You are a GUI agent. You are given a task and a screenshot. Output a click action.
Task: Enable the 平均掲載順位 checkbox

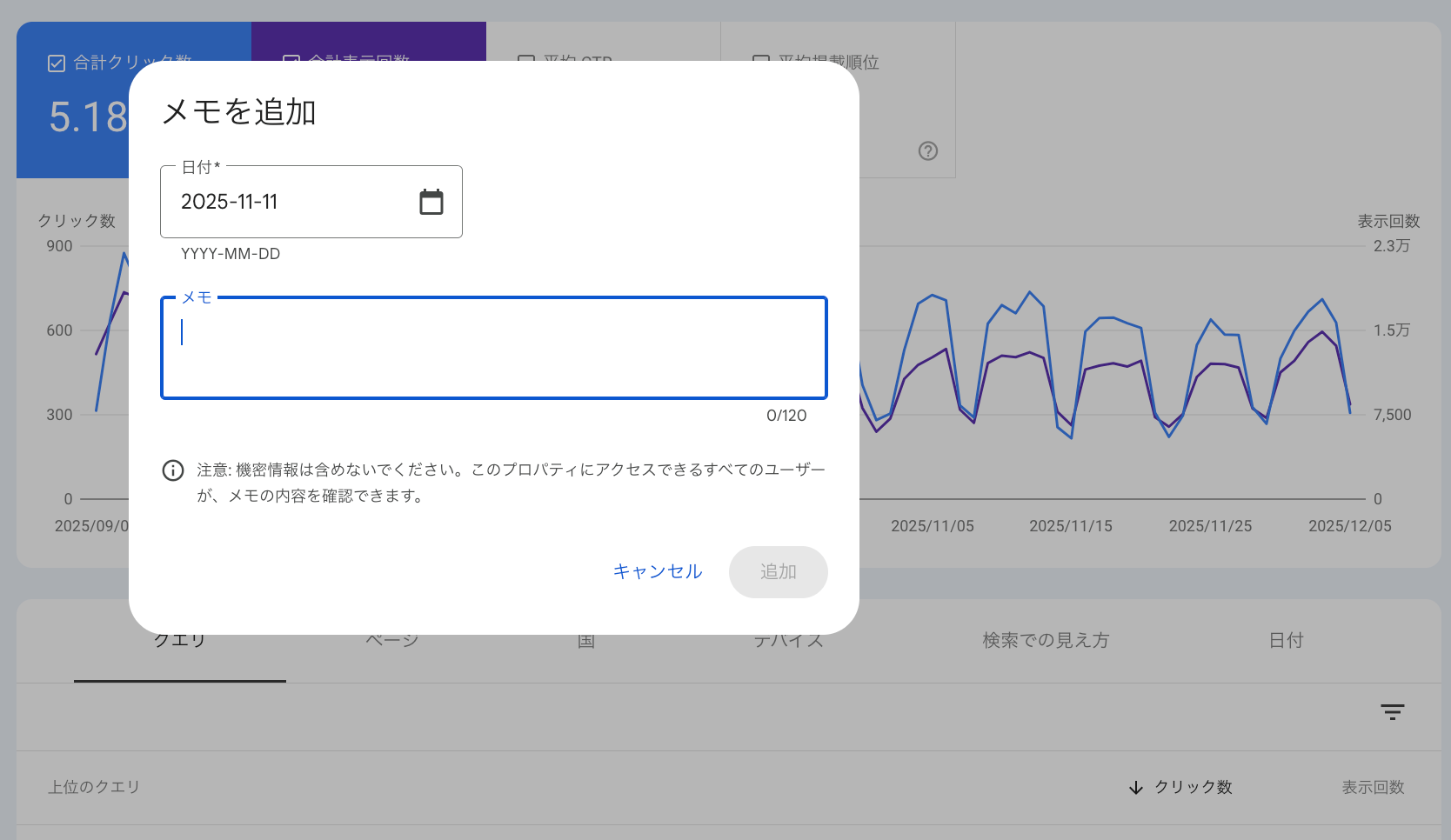[x=761, y=62]
